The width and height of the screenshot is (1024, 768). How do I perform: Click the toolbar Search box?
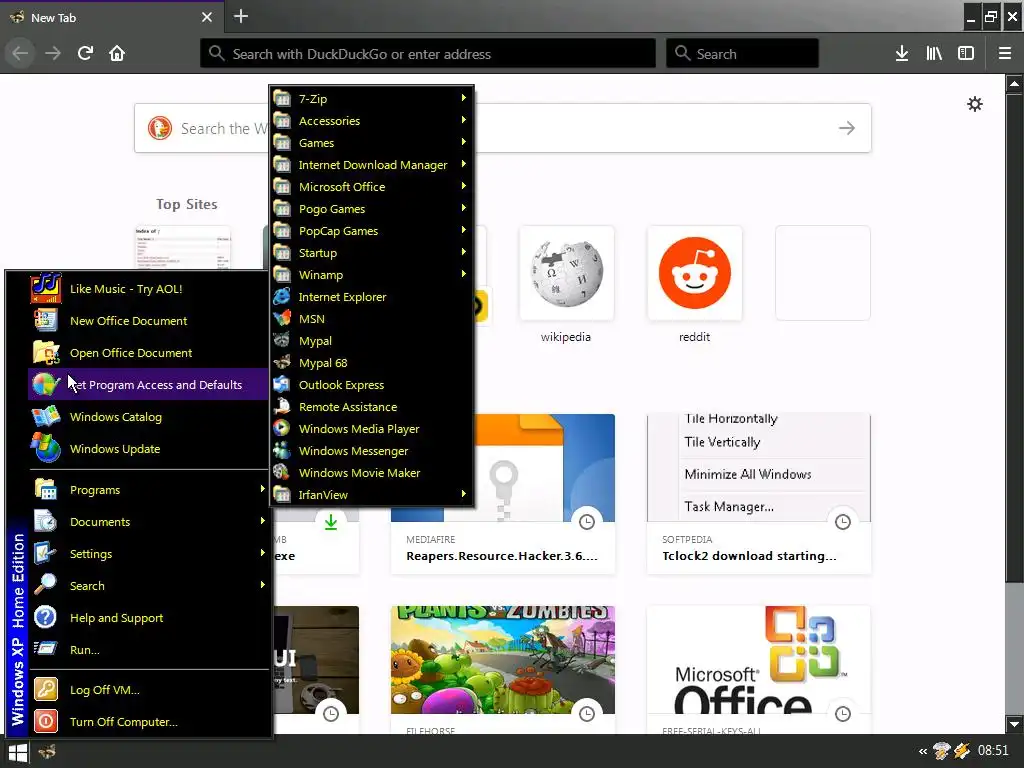click(x=742, y=54)
